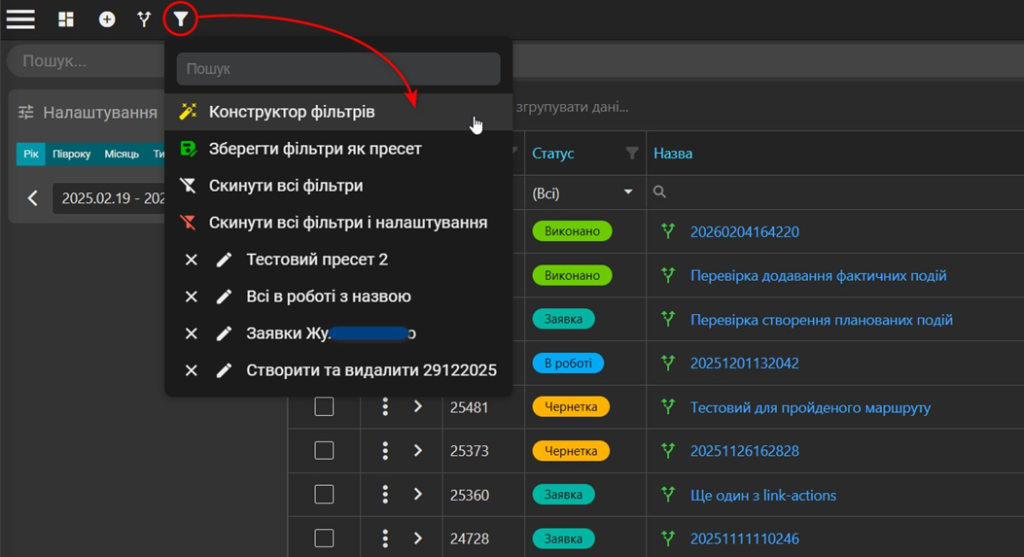Tick checkbox for row 25373
Image resolution: width=1024 pixels, height=557 pixels.
[324, 451]
